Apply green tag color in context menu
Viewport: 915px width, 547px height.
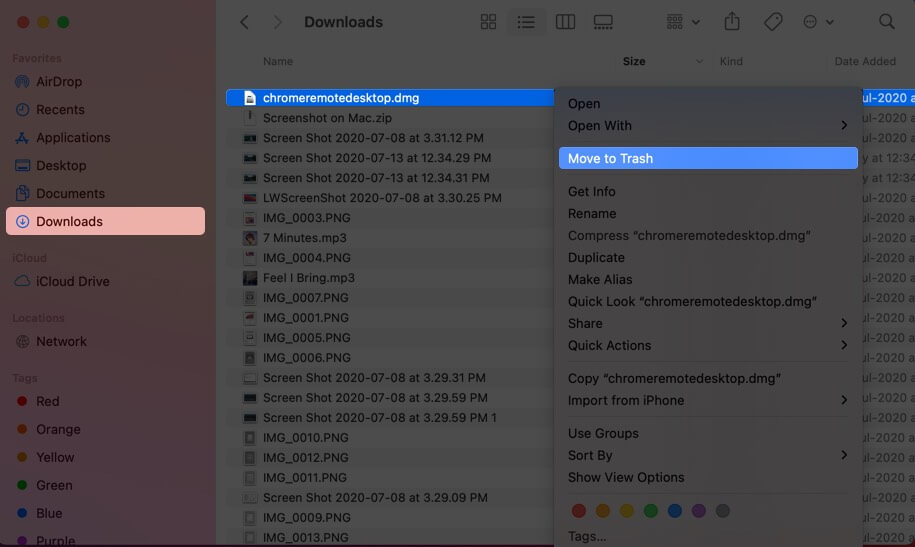click(651, 511)
